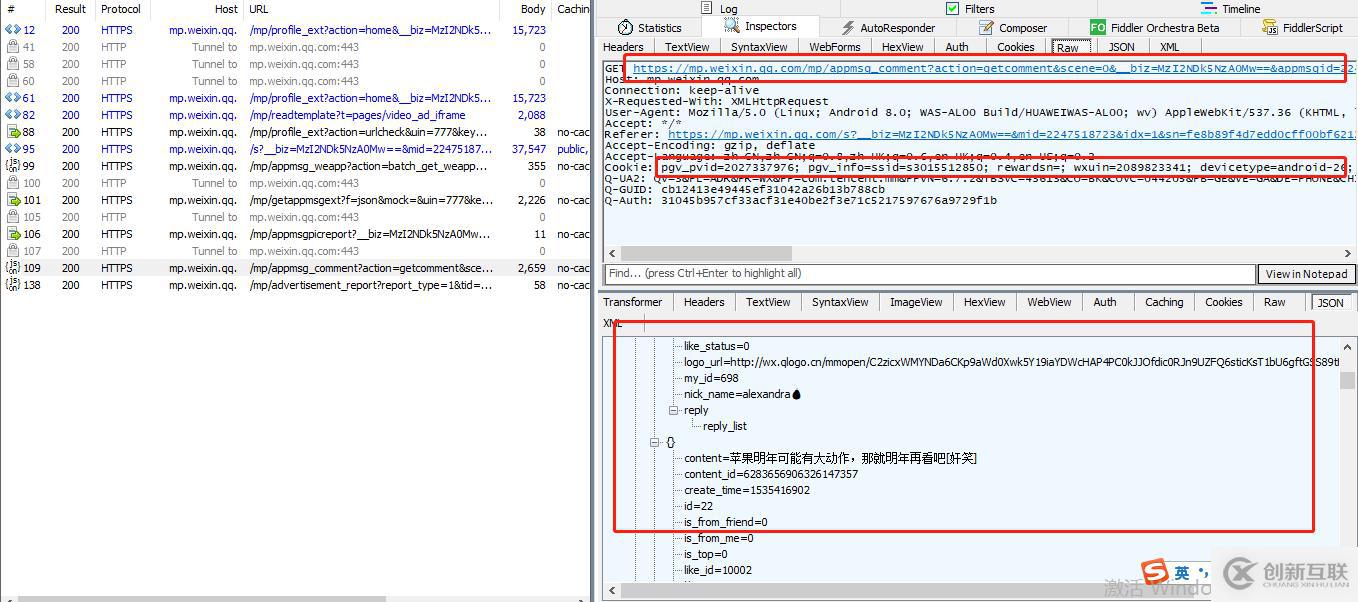
Task: Collapse the {} object node in JSON tree
Action: 655,442
